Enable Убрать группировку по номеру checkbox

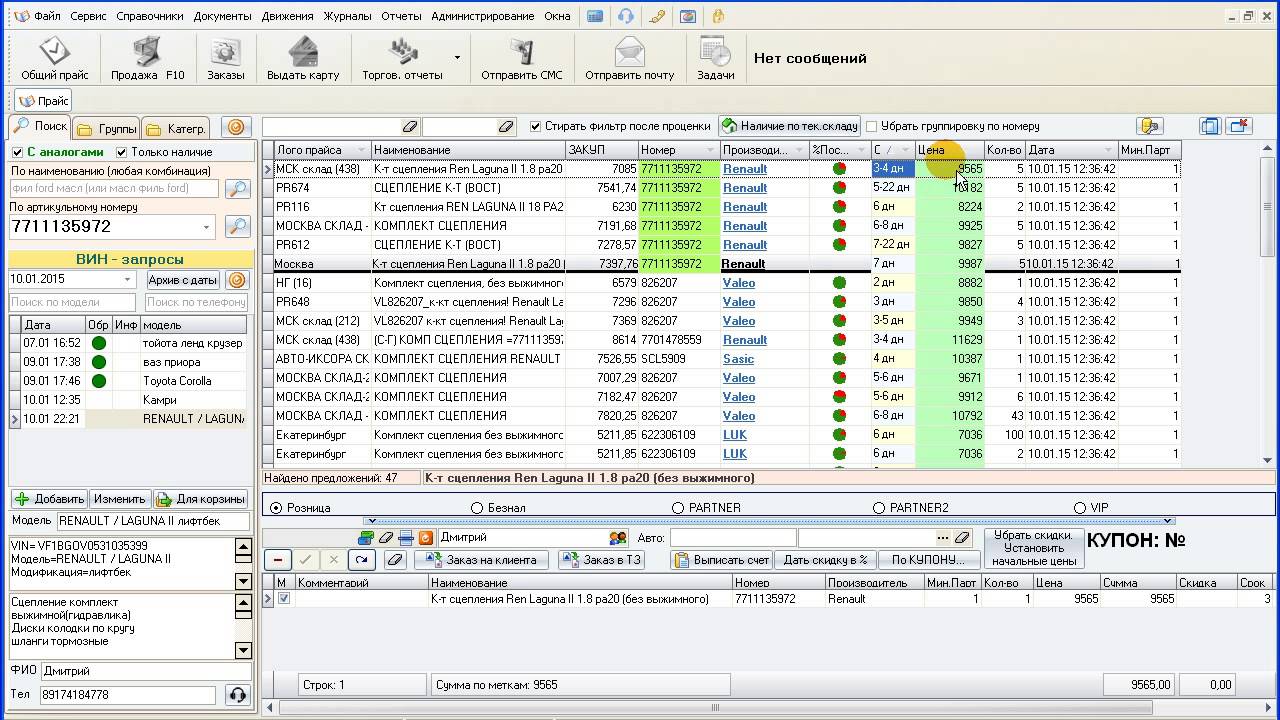click(x=872, y=126)
